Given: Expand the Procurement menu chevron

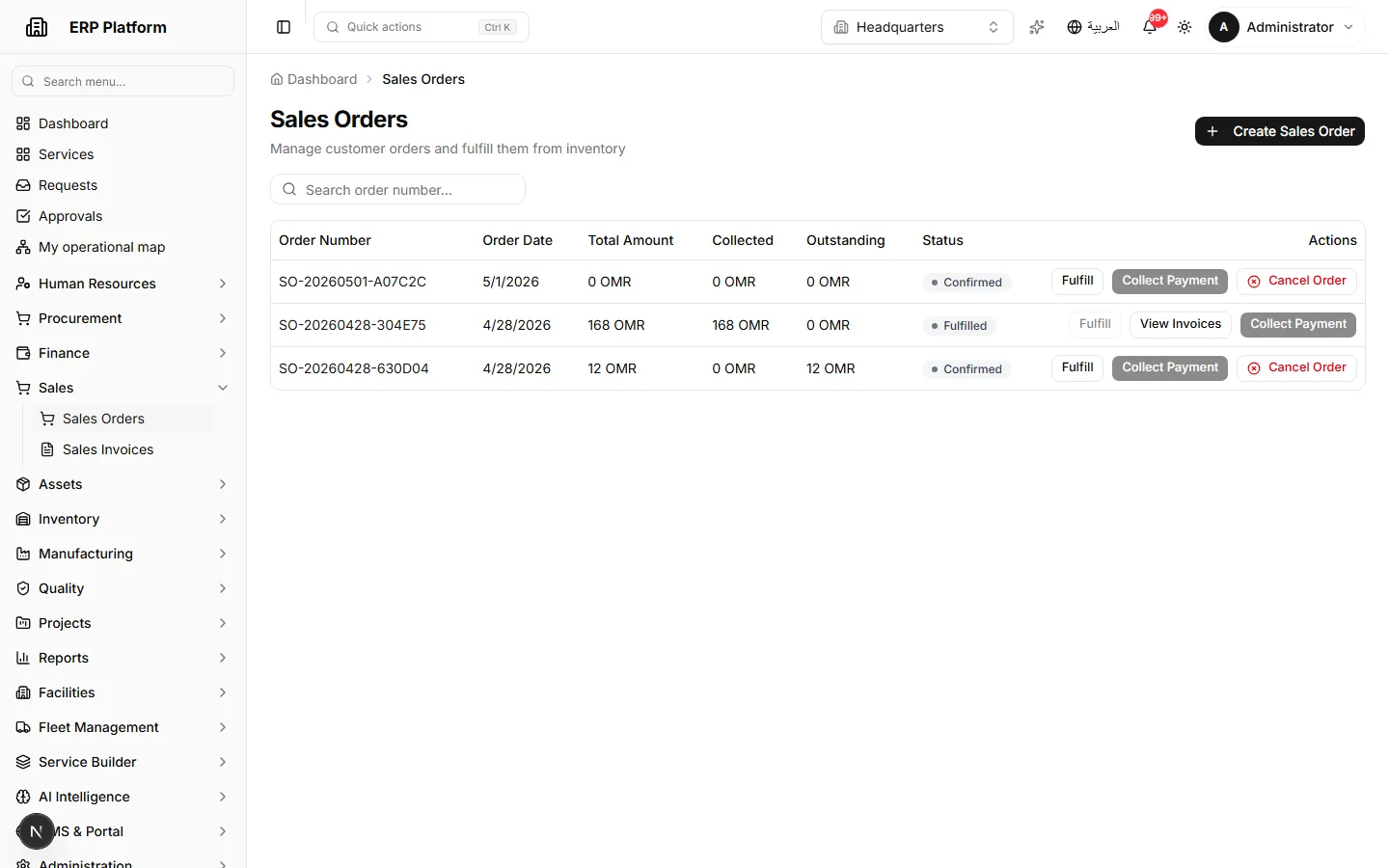Looking at the screenshot, I should point(223,318).
